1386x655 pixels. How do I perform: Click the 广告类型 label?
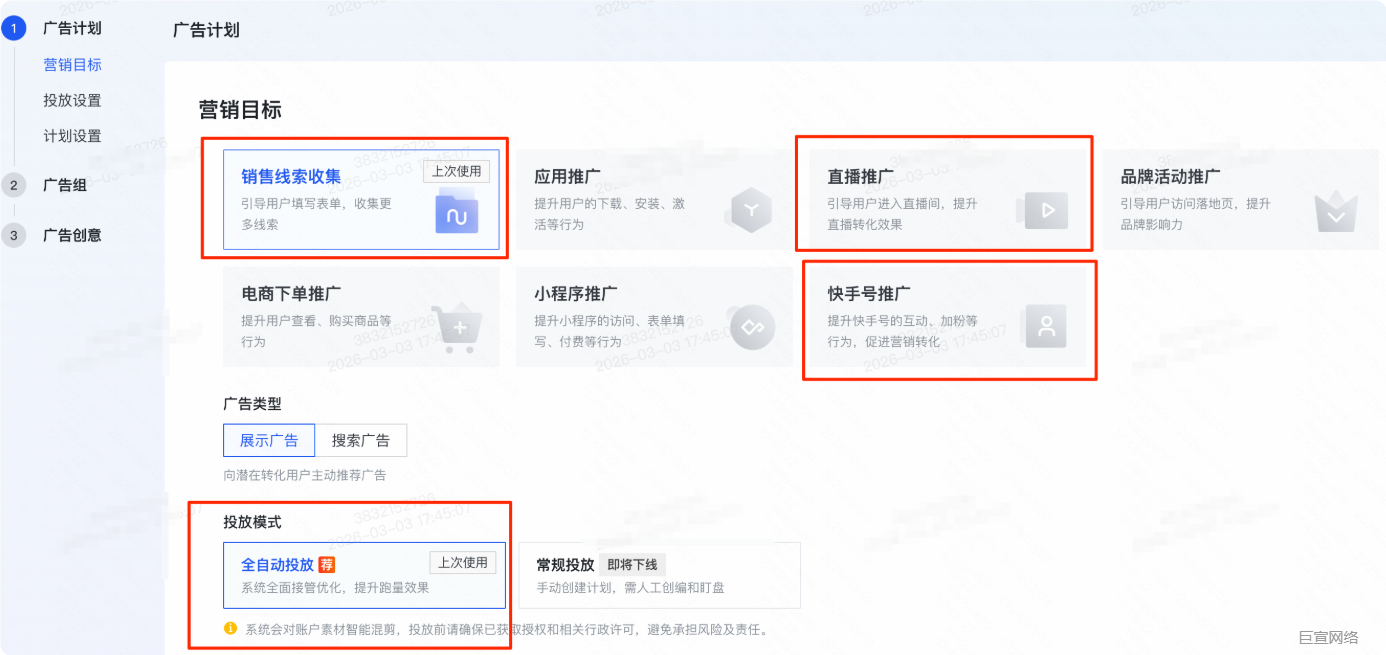click(252, 404)
